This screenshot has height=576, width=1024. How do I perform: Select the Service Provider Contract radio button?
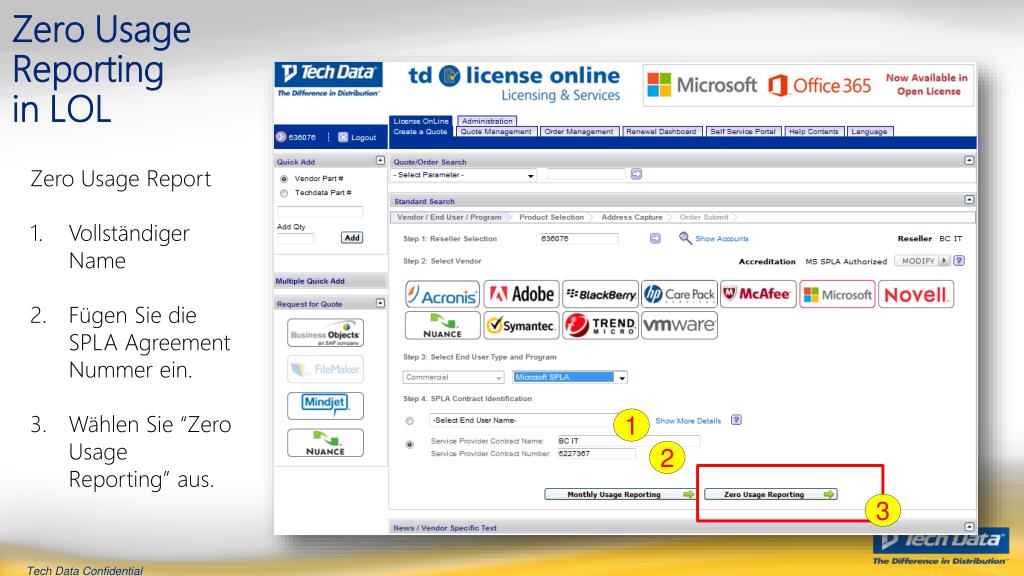409,445
